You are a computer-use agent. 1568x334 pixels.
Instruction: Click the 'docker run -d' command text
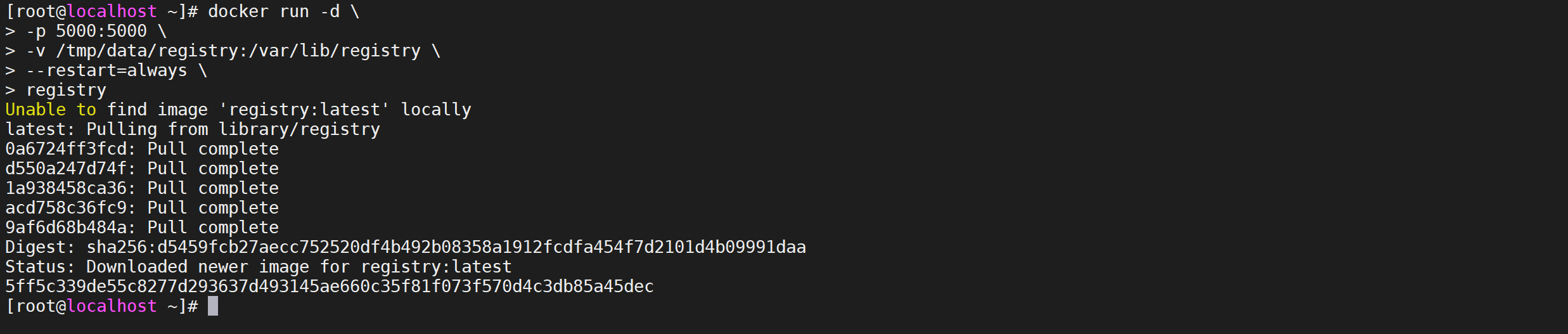tap(274, 11)
